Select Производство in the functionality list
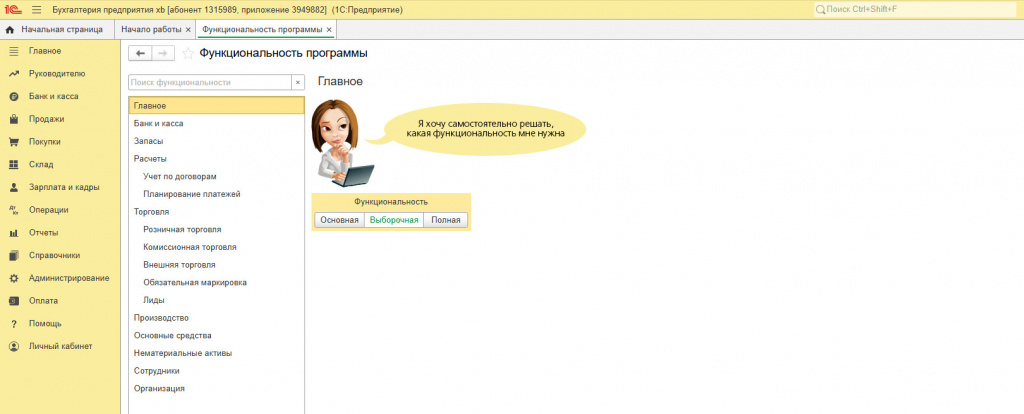 [217, 317]
